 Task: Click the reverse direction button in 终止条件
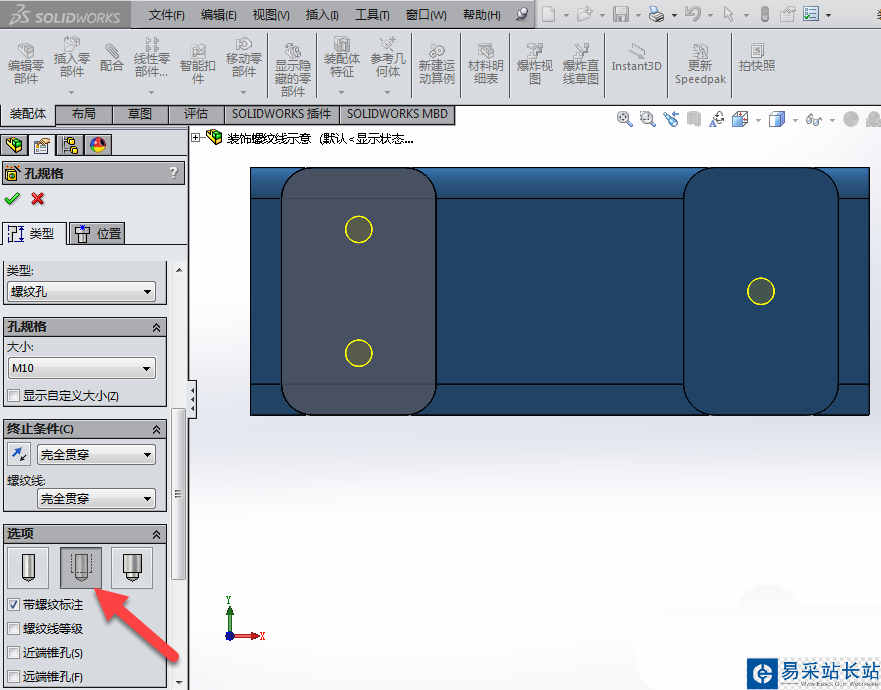point(19,453)
